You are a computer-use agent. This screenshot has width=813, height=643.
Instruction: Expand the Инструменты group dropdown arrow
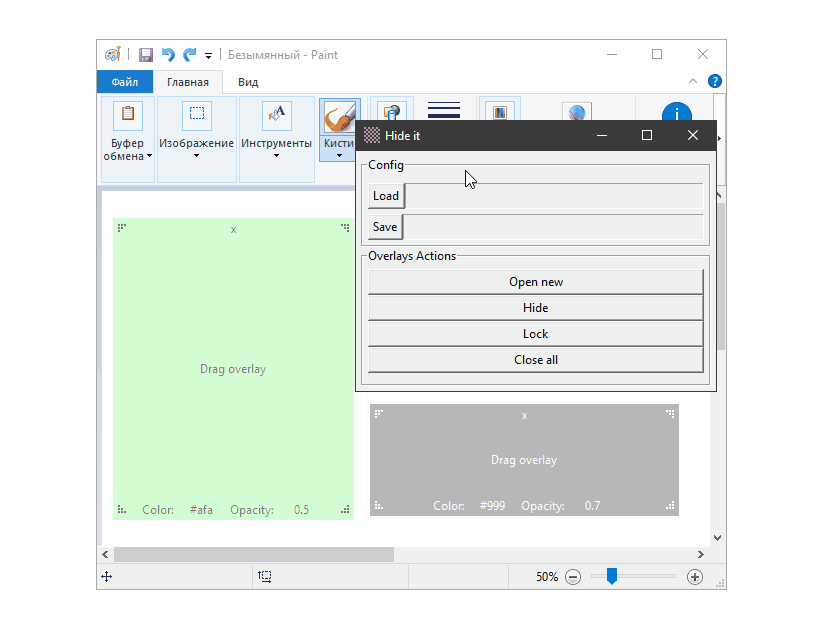pos(276,156)
